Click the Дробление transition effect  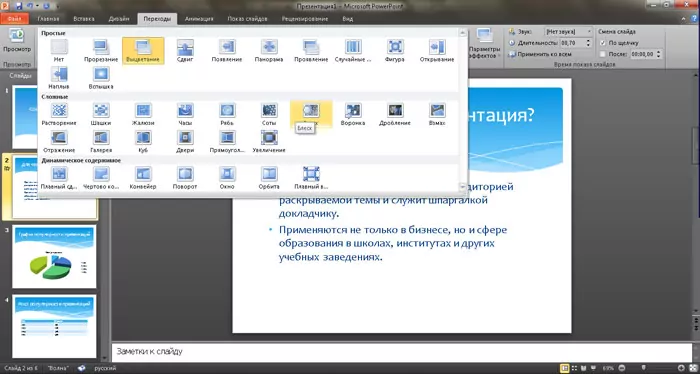(395, 114)
